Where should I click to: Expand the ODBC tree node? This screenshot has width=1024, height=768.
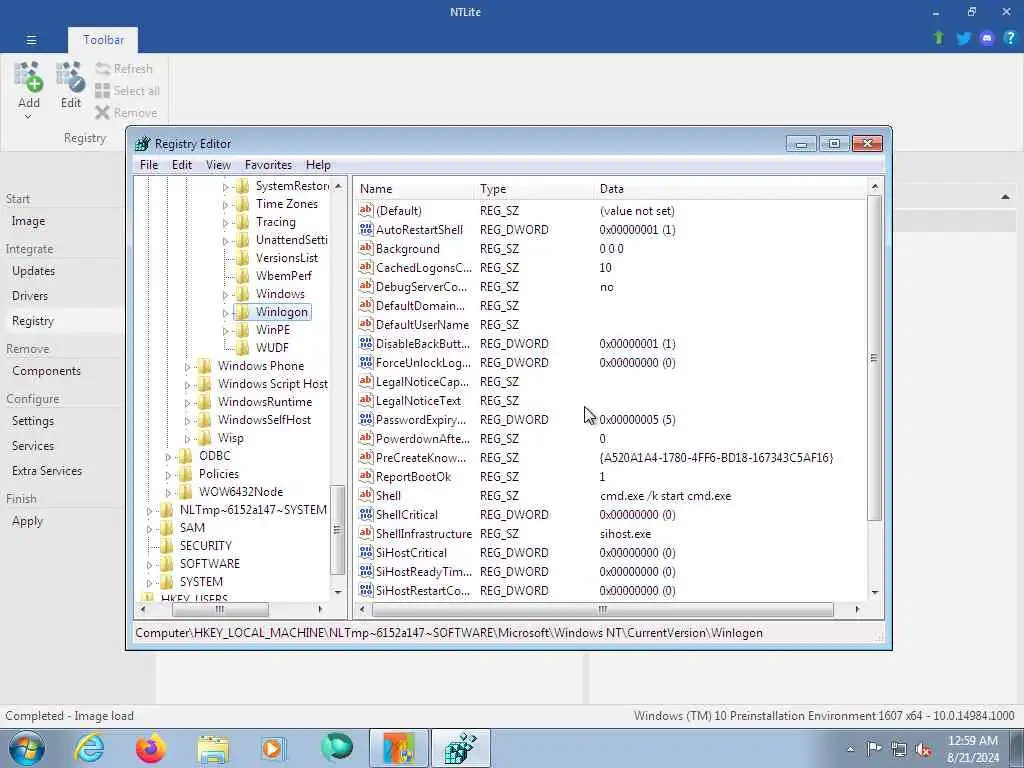(168, 456)
